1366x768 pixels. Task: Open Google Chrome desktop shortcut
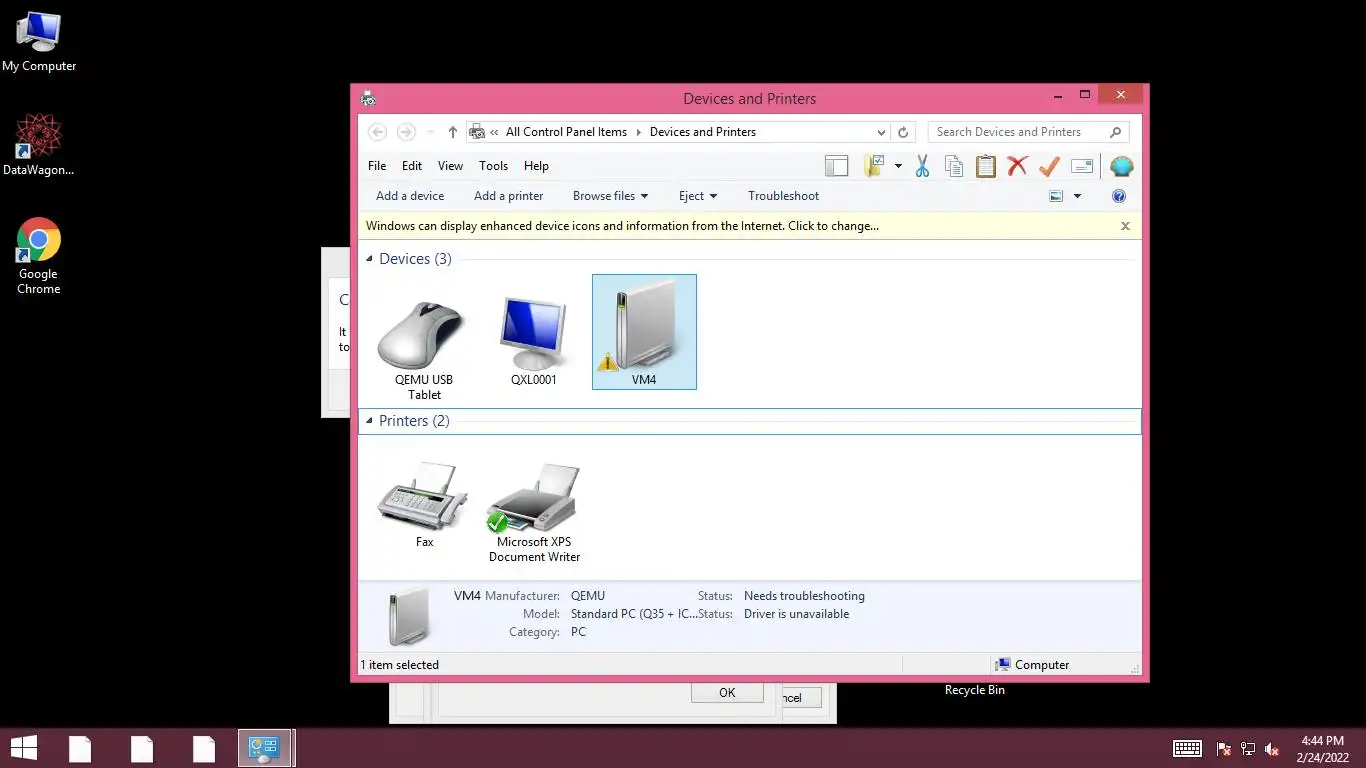tap(39, 256)
